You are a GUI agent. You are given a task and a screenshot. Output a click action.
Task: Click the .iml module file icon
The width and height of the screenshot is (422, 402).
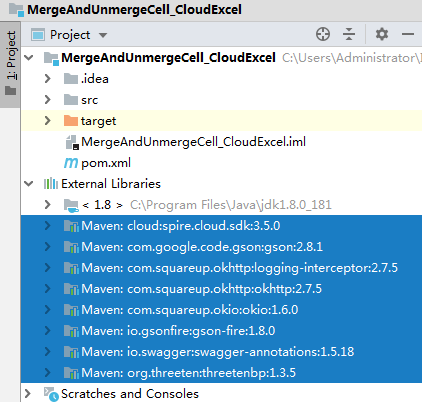point(72,142)
